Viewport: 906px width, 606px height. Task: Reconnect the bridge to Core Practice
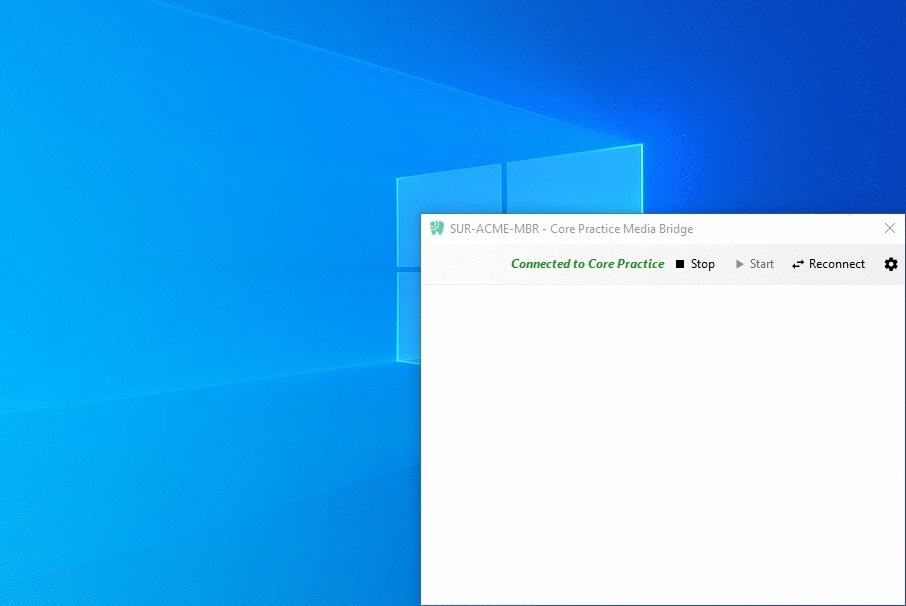click(x=829, y=264)
